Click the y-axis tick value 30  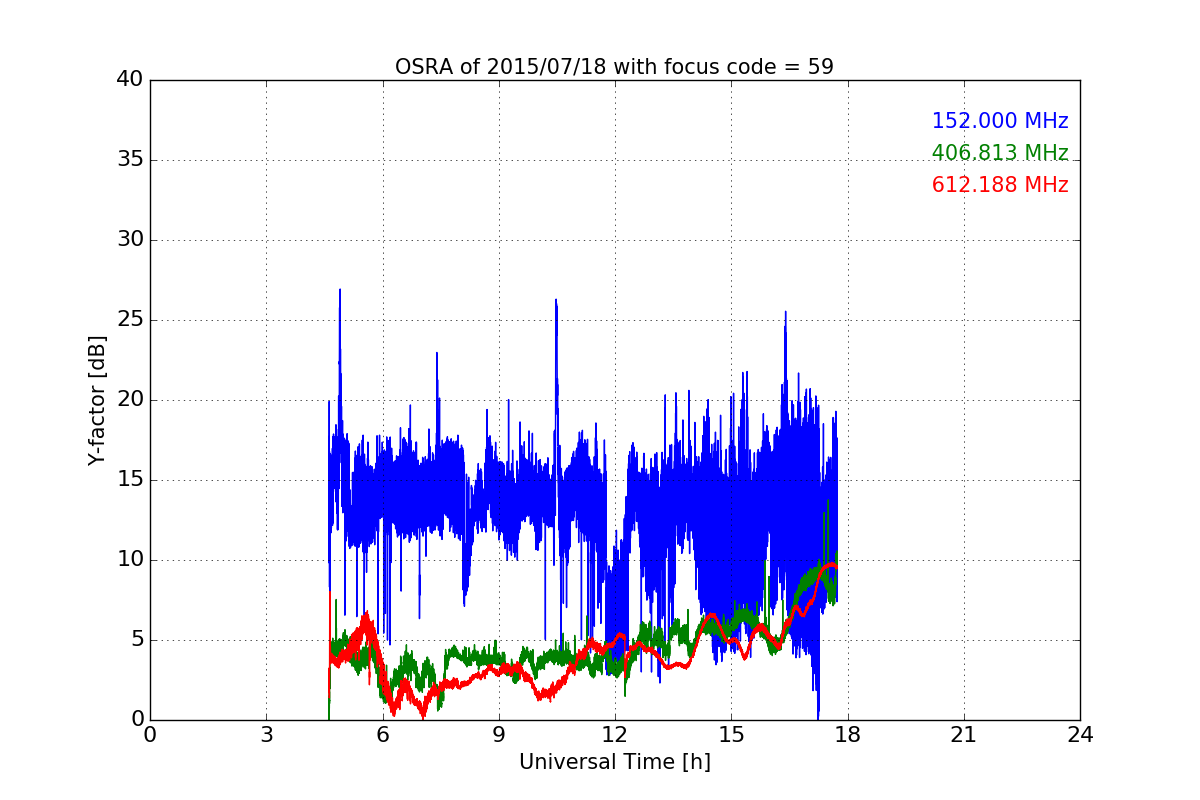pos(129,240)
